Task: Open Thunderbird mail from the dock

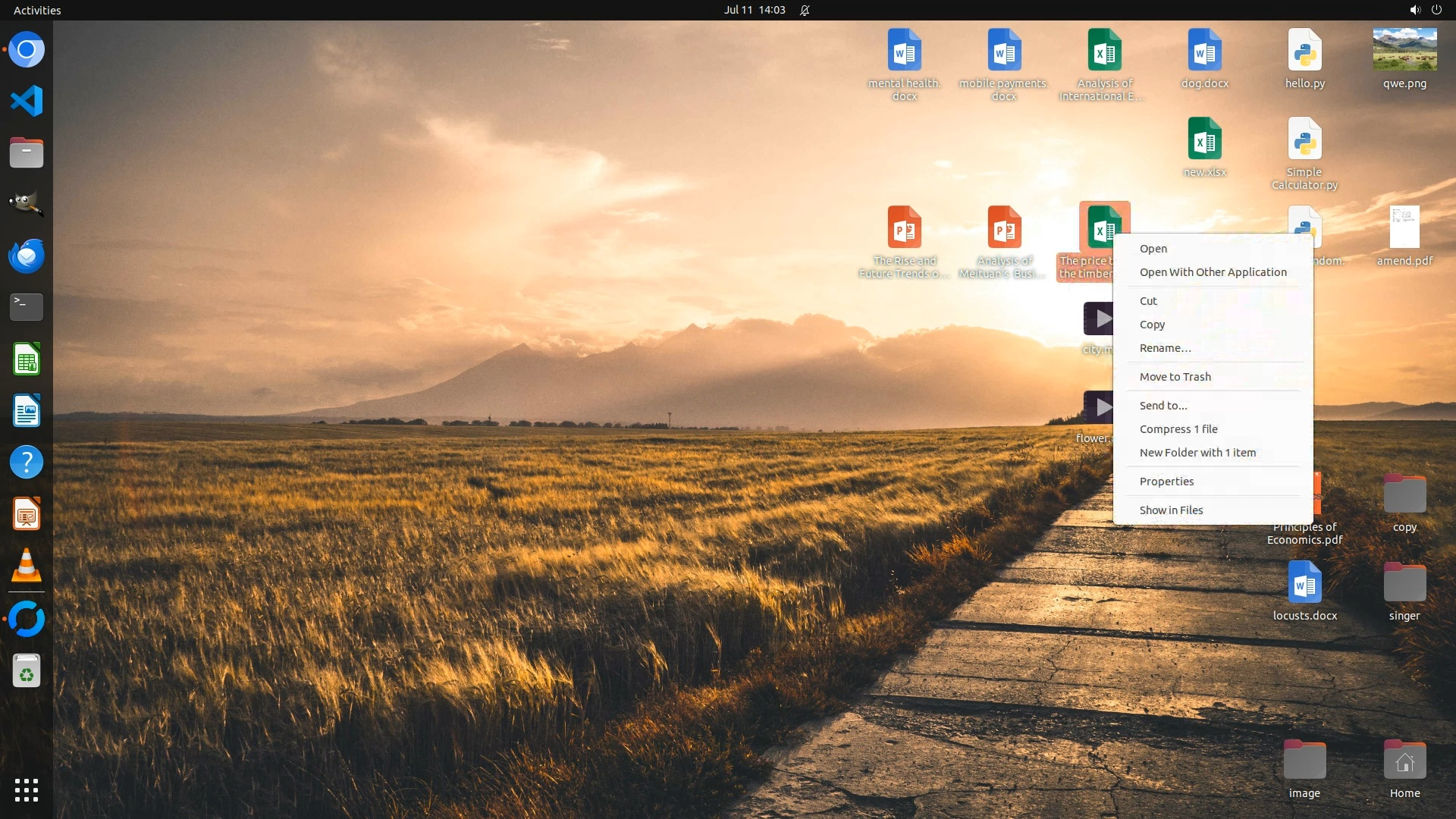Action: coord(27,256)
